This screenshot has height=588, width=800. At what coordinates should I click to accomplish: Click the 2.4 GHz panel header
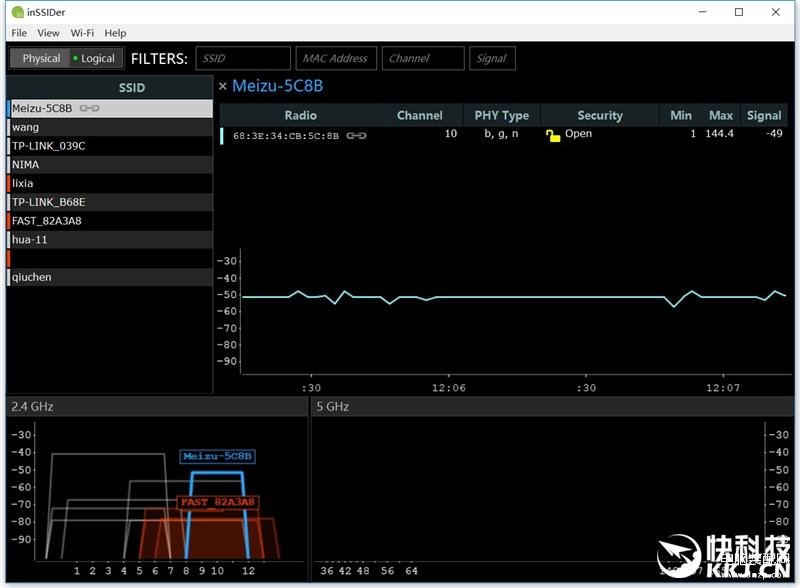pos(156,407)
